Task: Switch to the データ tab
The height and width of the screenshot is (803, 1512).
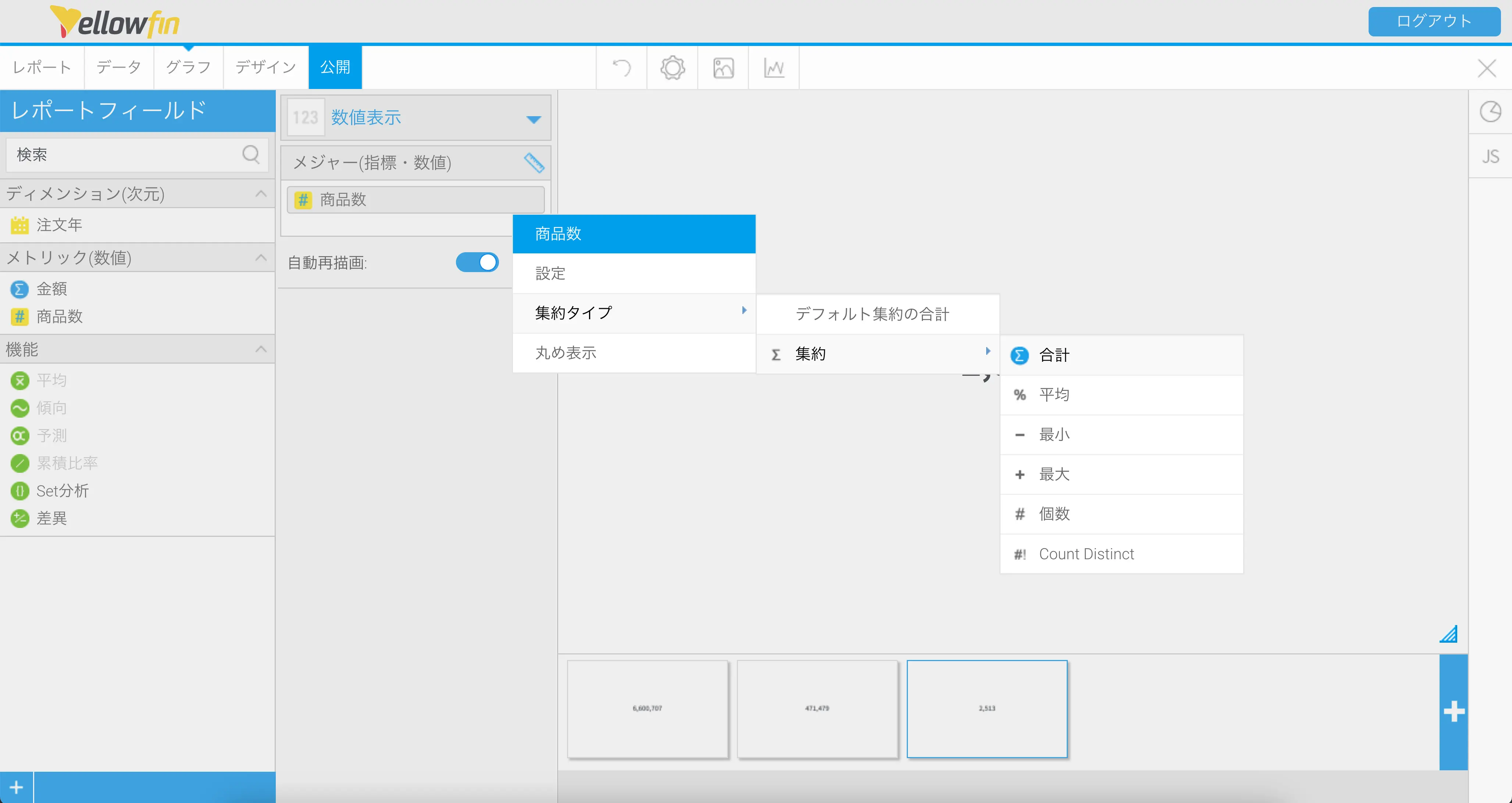Action: [x=118, y=67]
